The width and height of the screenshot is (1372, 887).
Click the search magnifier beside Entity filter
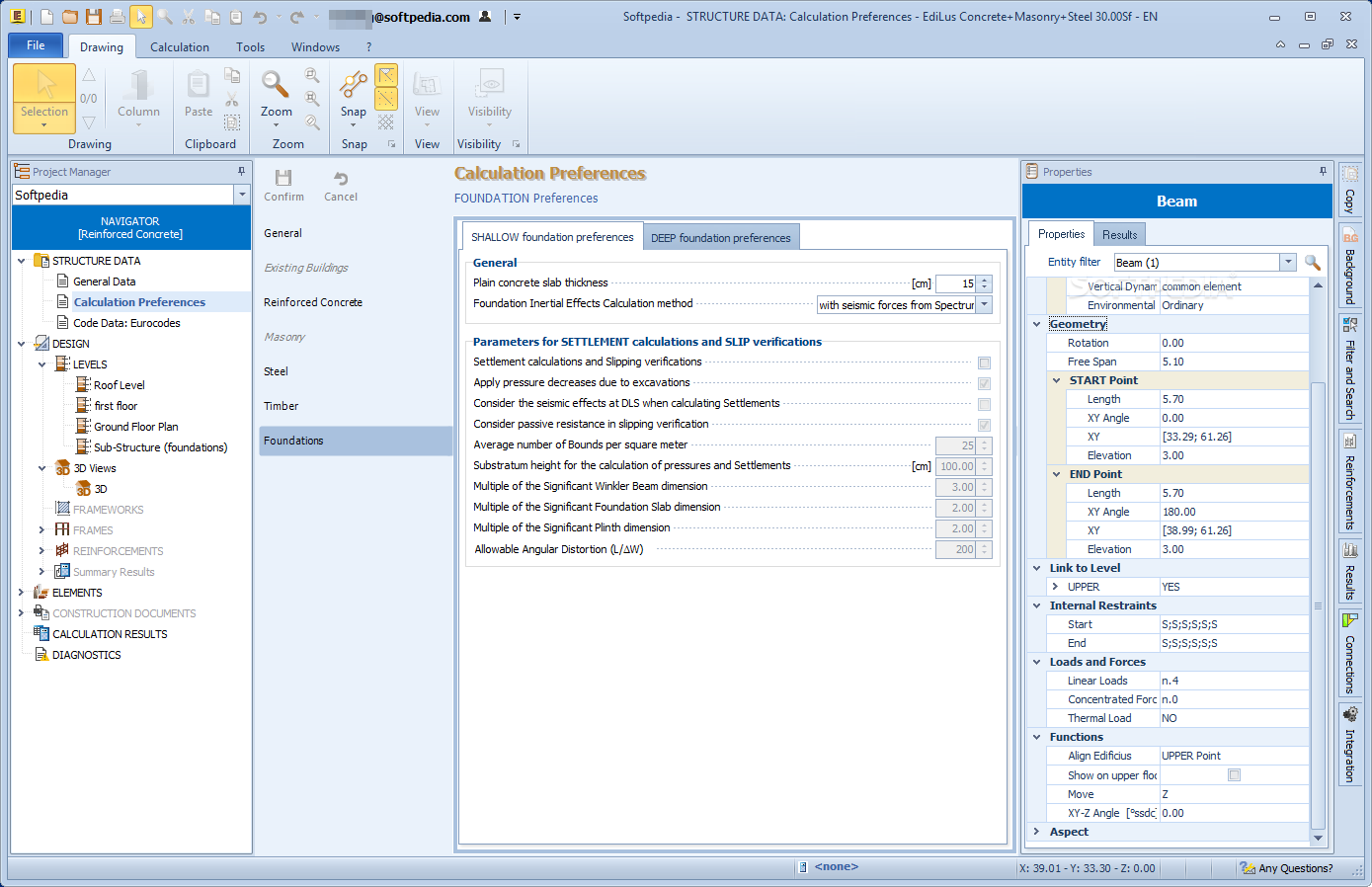[x=1312, y=262]
